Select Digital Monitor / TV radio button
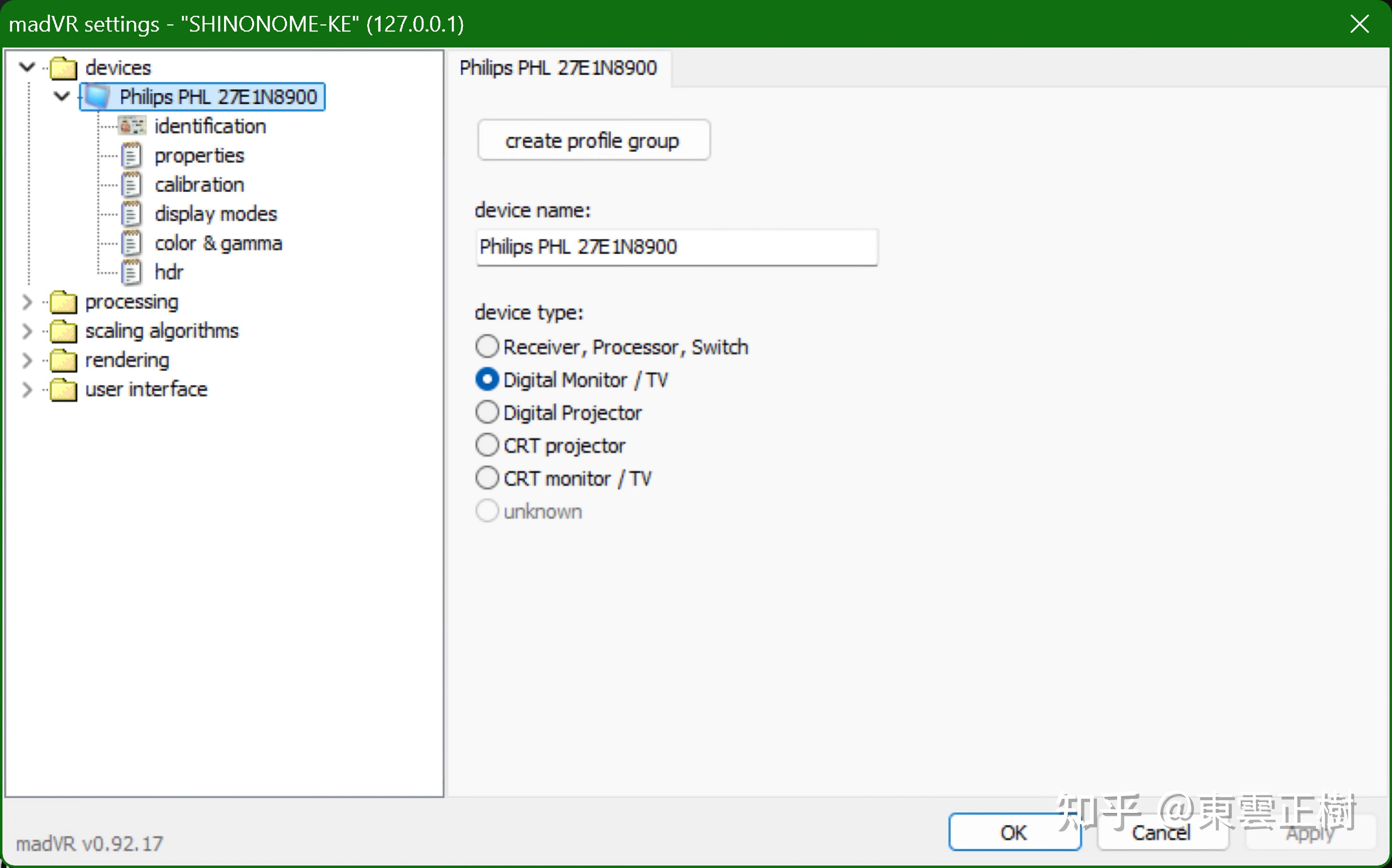The height and width of the screenshot is (868, 1392). click(x=487, y=379)
